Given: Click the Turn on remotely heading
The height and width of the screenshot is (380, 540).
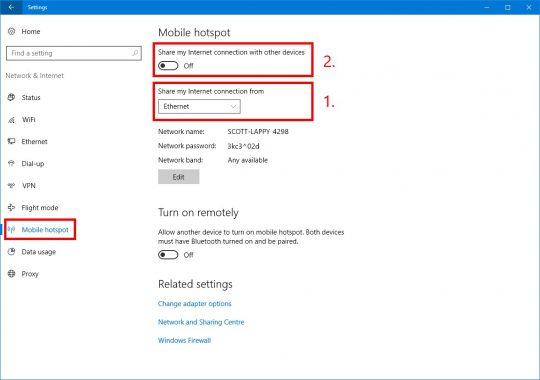Looking at the screenshot, I should pyautogui.click(x=198, y=213).
